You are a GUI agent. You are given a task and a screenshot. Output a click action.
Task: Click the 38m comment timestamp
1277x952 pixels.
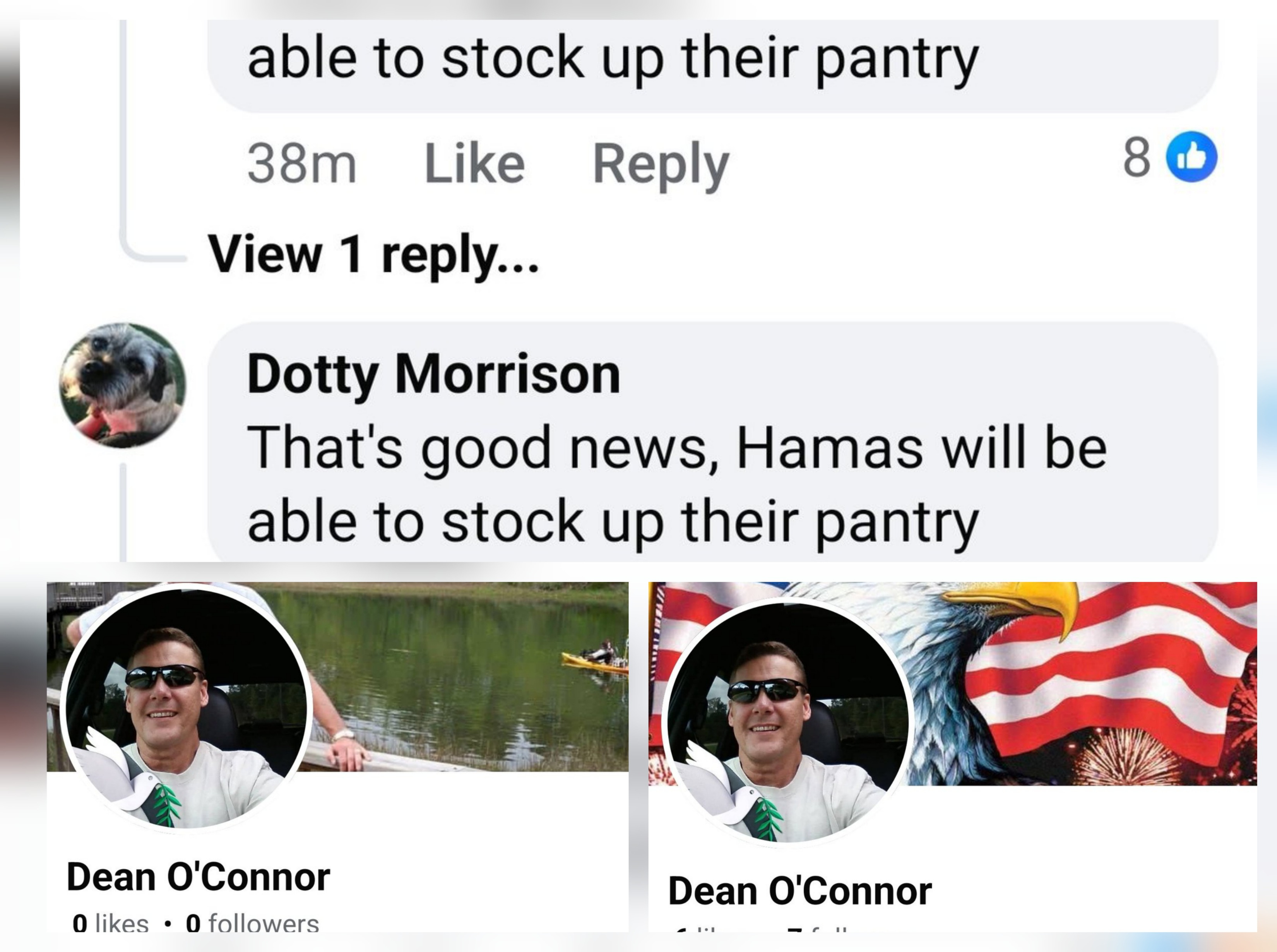click(x=302, y=164)
